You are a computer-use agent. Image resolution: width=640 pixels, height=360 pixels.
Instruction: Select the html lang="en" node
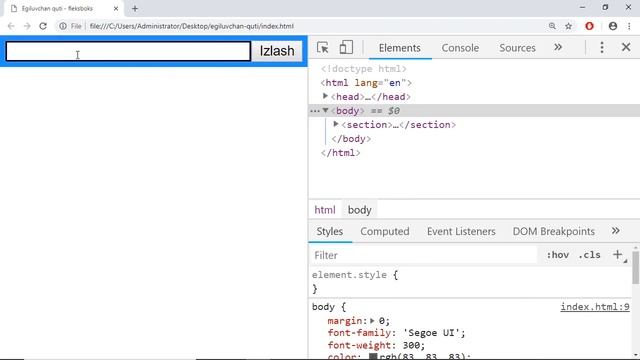[x=366, y=83]
